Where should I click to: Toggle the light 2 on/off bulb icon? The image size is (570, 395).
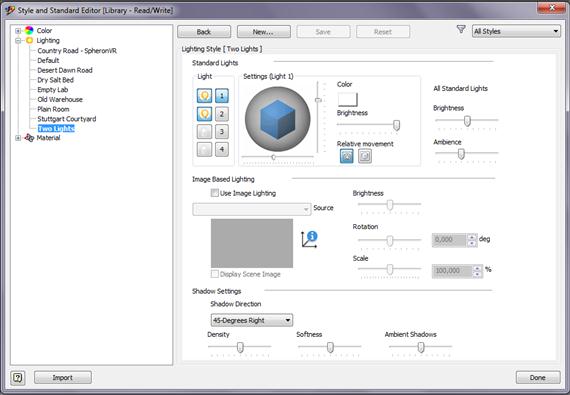[x=204, y=114]
